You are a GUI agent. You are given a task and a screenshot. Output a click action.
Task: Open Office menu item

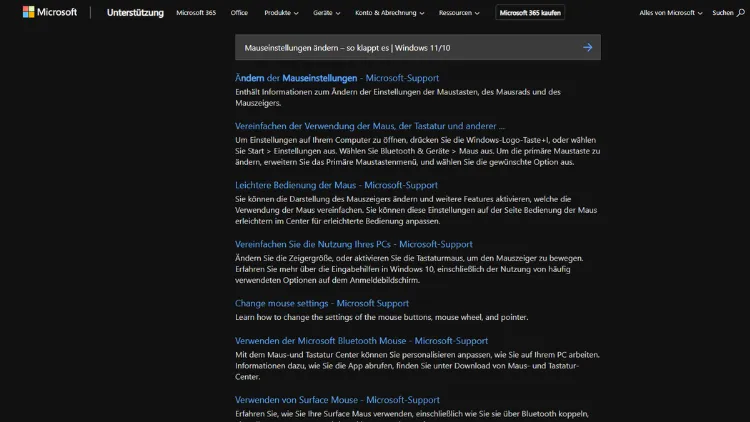tap(239, 13)
